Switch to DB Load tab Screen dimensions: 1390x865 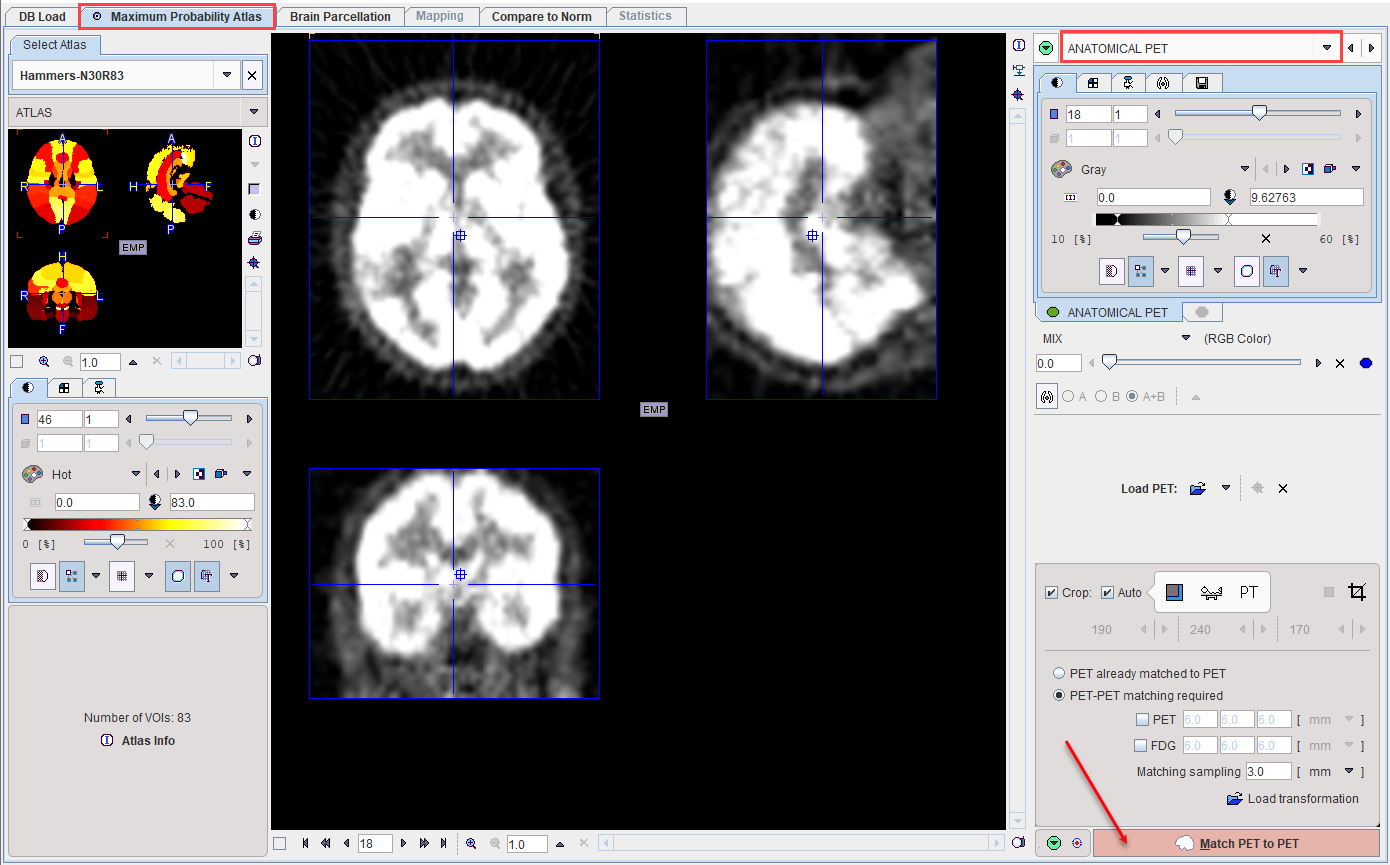(x=42, y=16)
